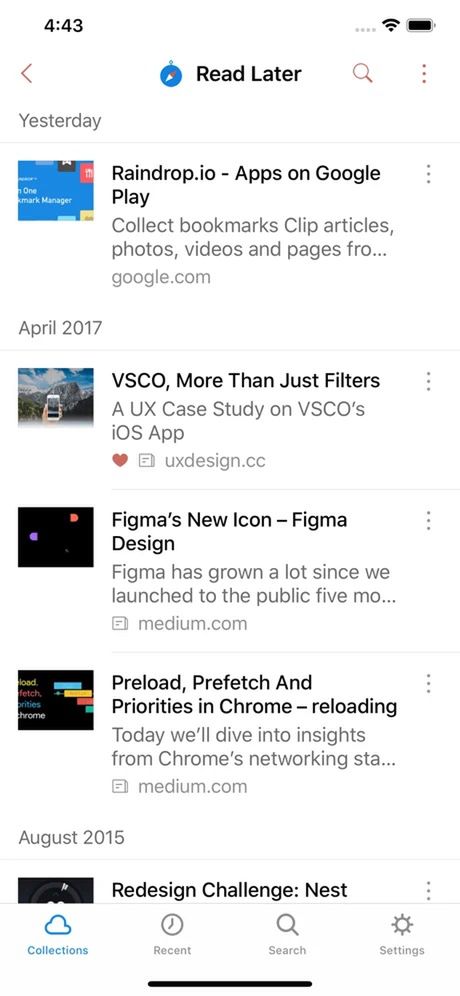Open more options for Redesign Challenge: Nest
Image resolution: width=460 pixels, height=996 pixels.
pos(428,890)
